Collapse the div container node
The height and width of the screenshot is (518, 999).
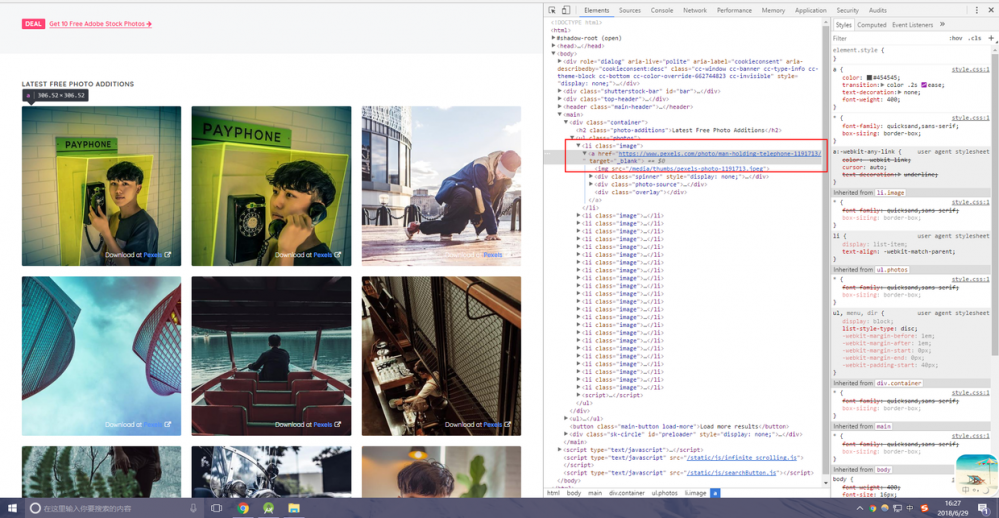pyautogui.click(x=566, y=122)
